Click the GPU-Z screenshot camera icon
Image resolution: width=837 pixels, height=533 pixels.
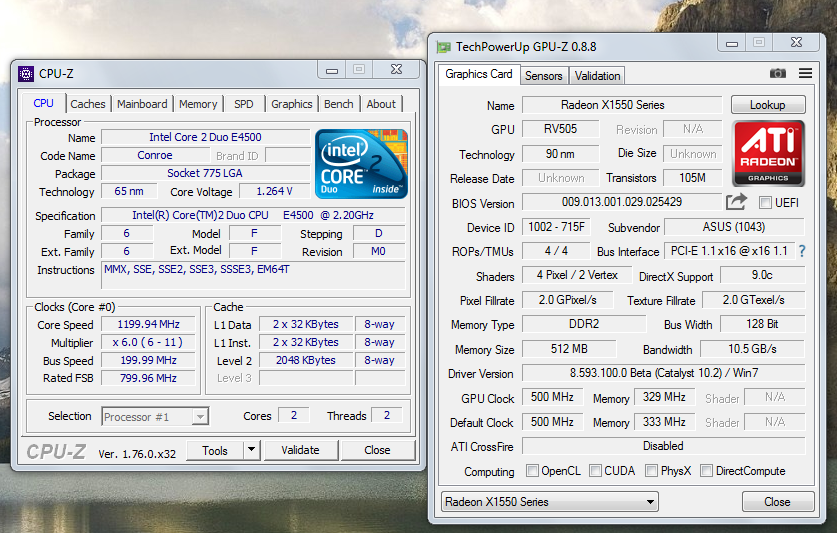tap(778, 74)
